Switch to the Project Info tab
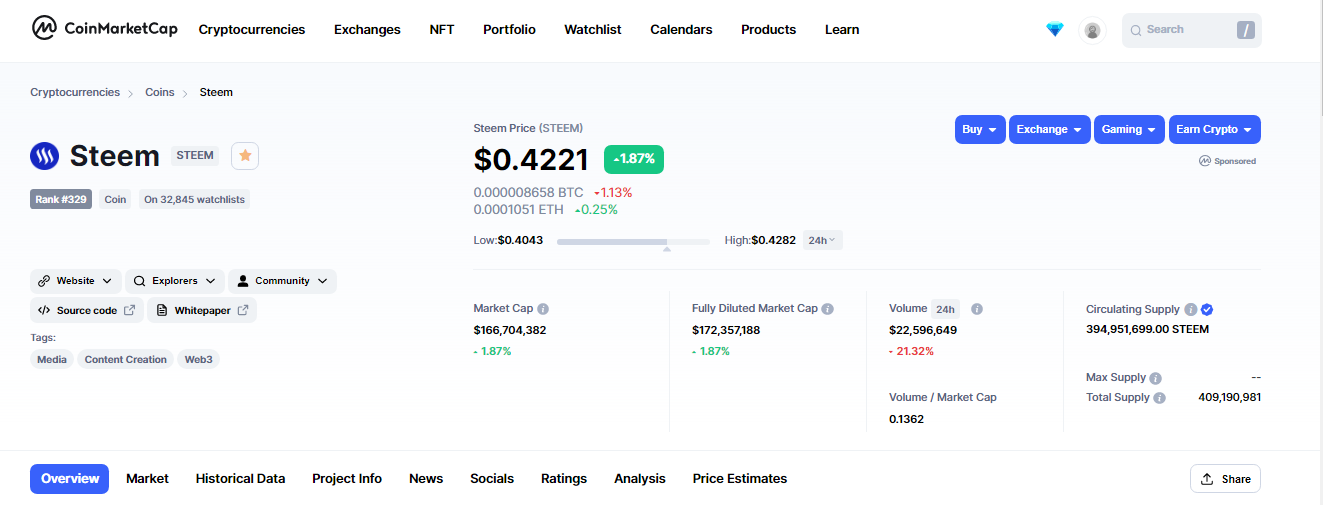This screenshot has width=1323, height=505. pyautogui.click(x=347, y=479)
